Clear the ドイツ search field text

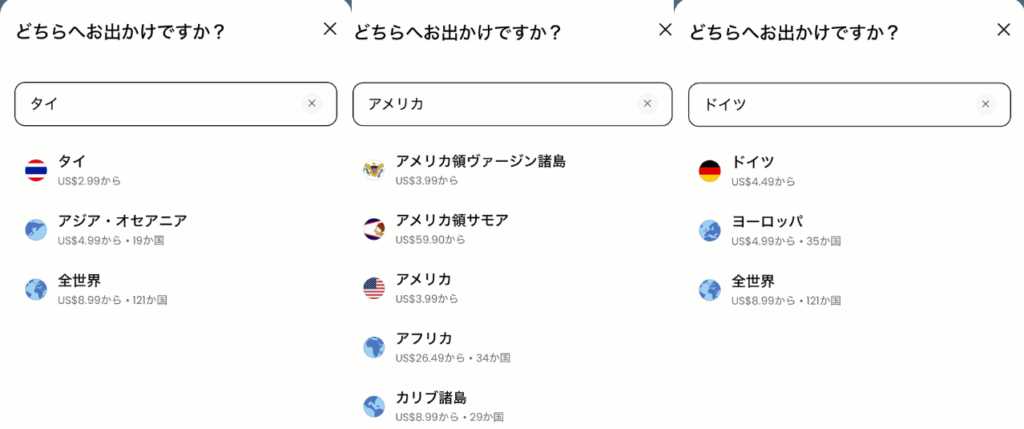click(x=985, y=103)
